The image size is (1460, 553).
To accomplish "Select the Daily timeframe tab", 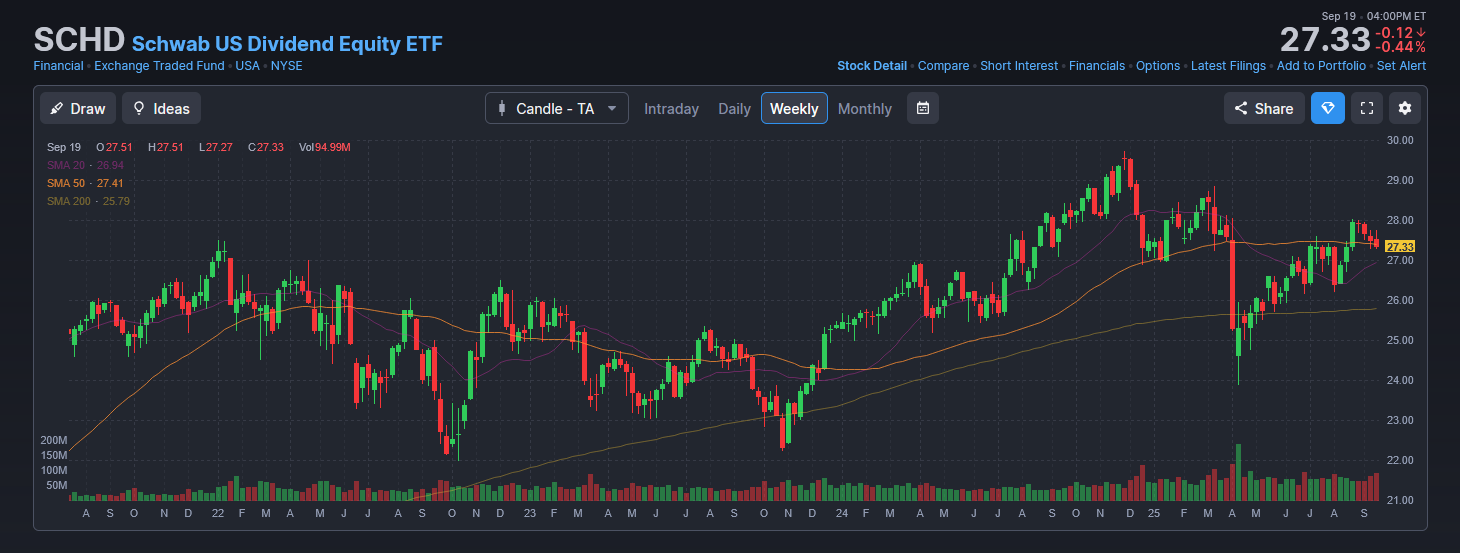I will pos(734,108).
